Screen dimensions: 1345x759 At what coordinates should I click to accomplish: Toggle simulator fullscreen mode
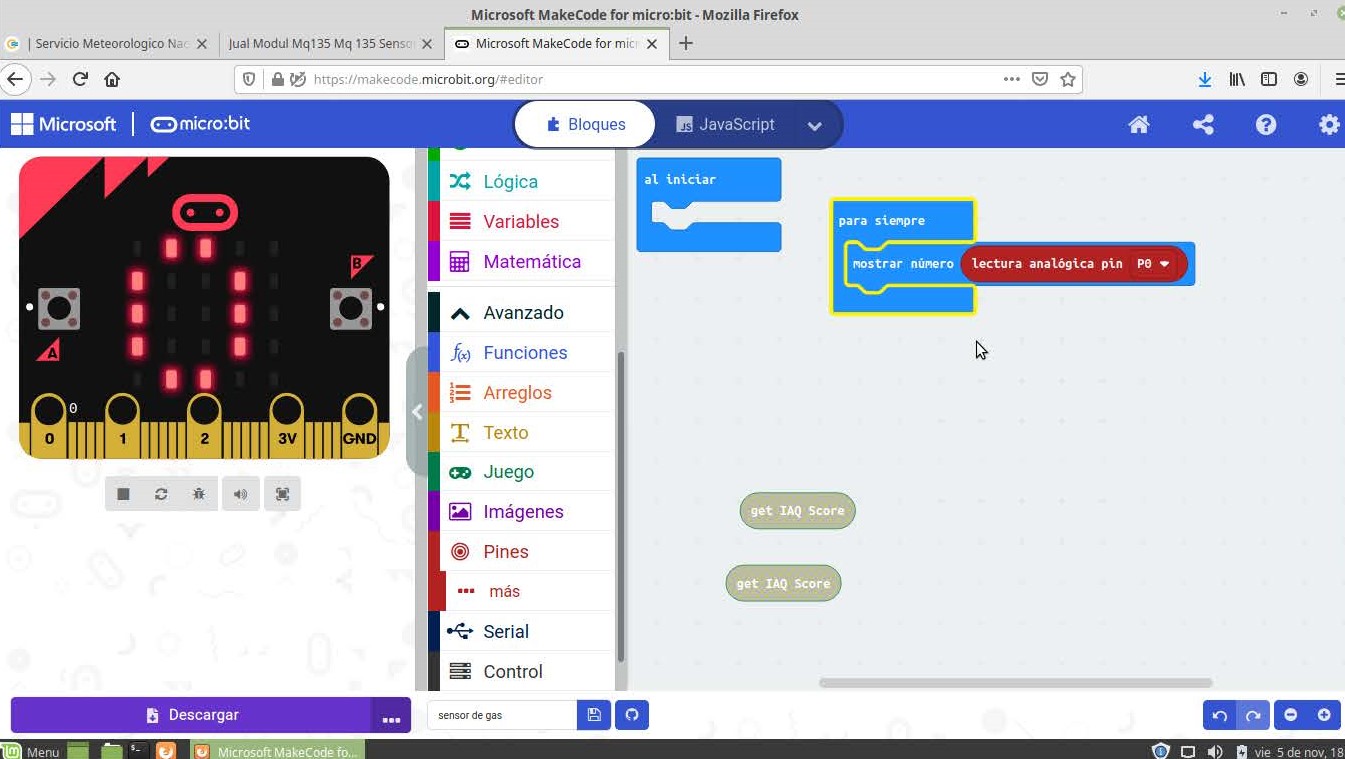[282, 494]
